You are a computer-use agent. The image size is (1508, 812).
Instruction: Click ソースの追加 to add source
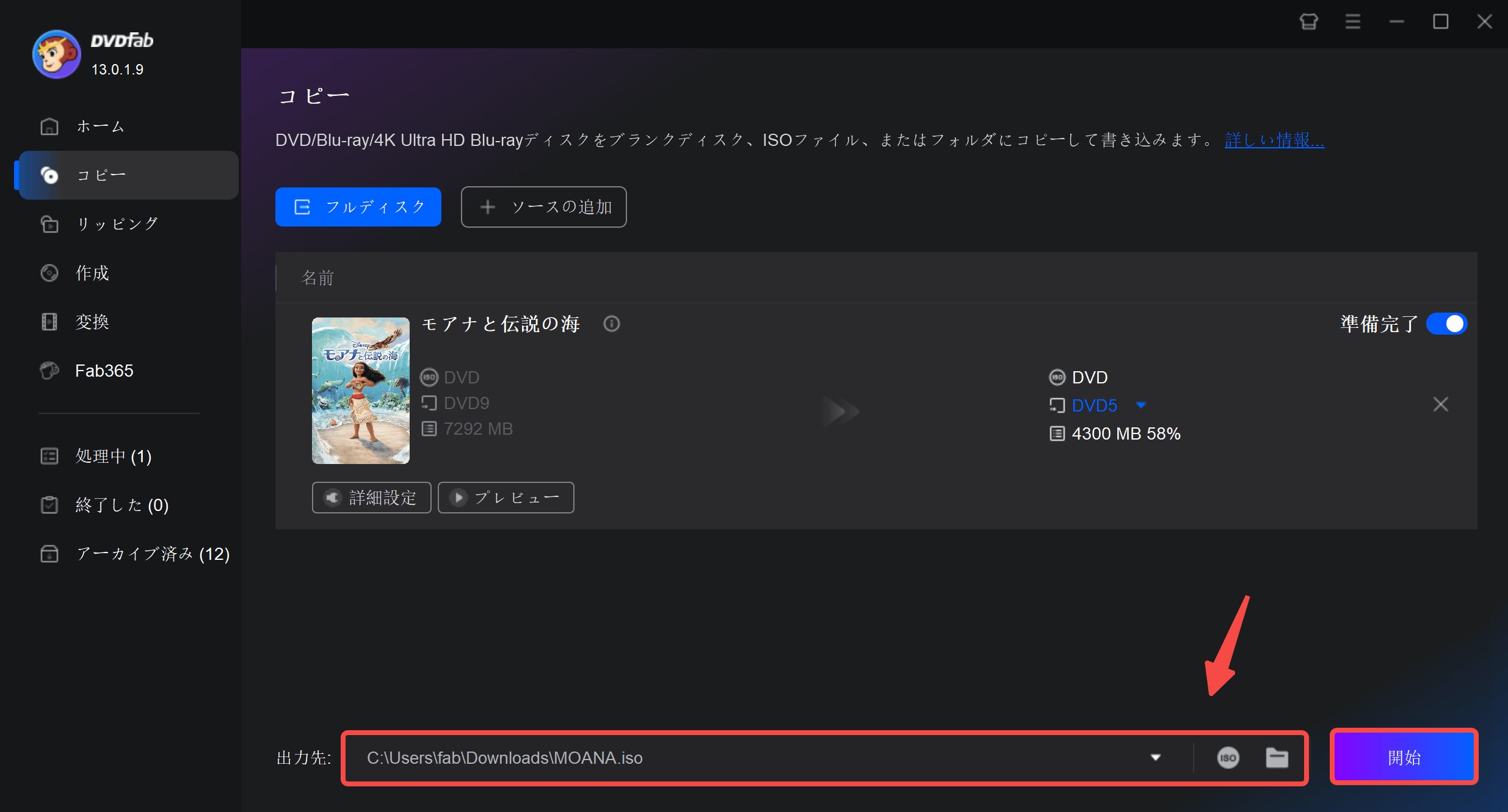(543, 207)
